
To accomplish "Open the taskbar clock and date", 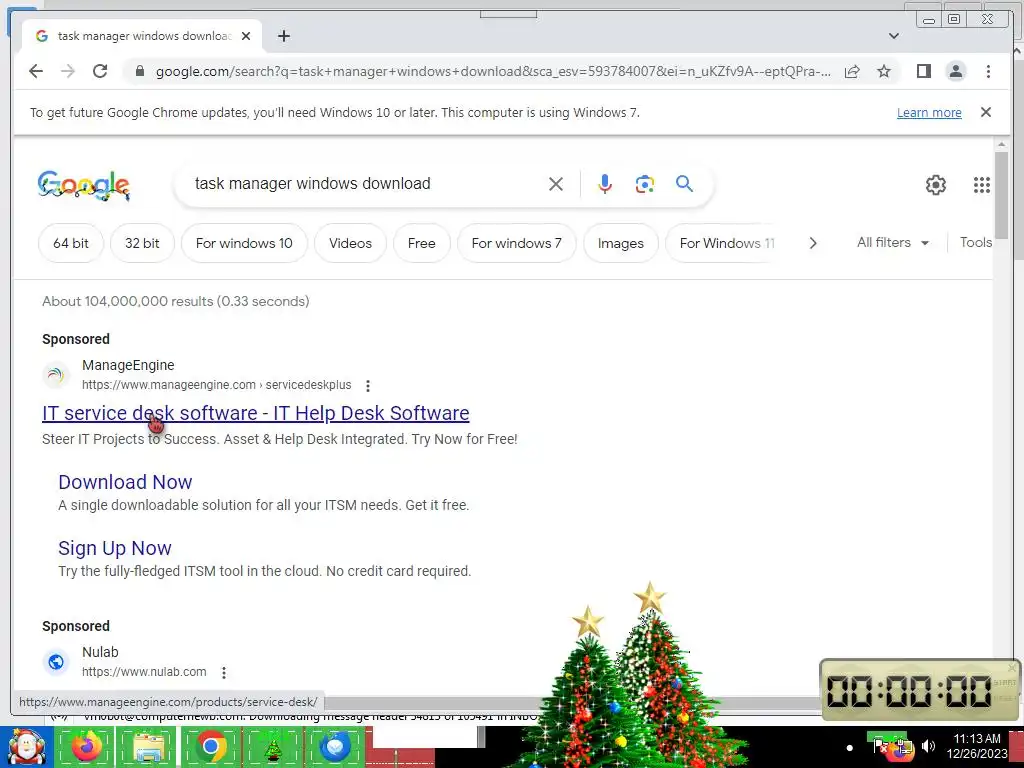I will tap(977, 746).
